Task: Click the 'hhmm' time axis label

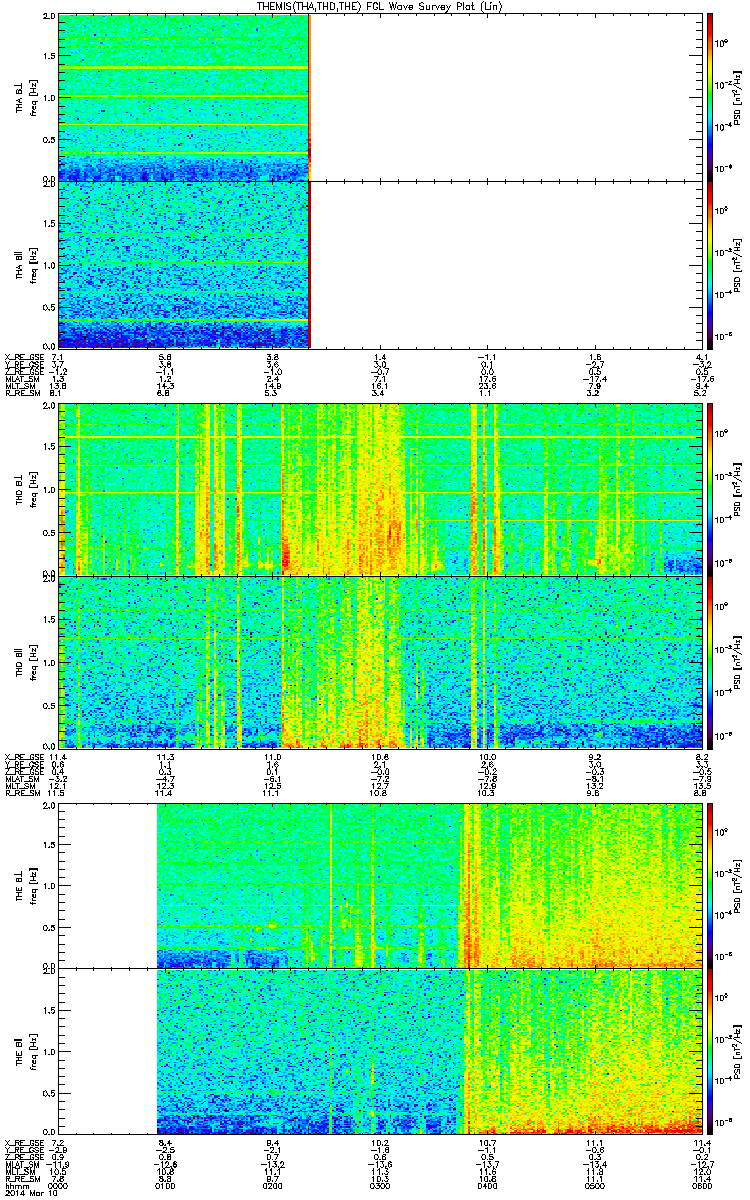Action: point(15,1186)
